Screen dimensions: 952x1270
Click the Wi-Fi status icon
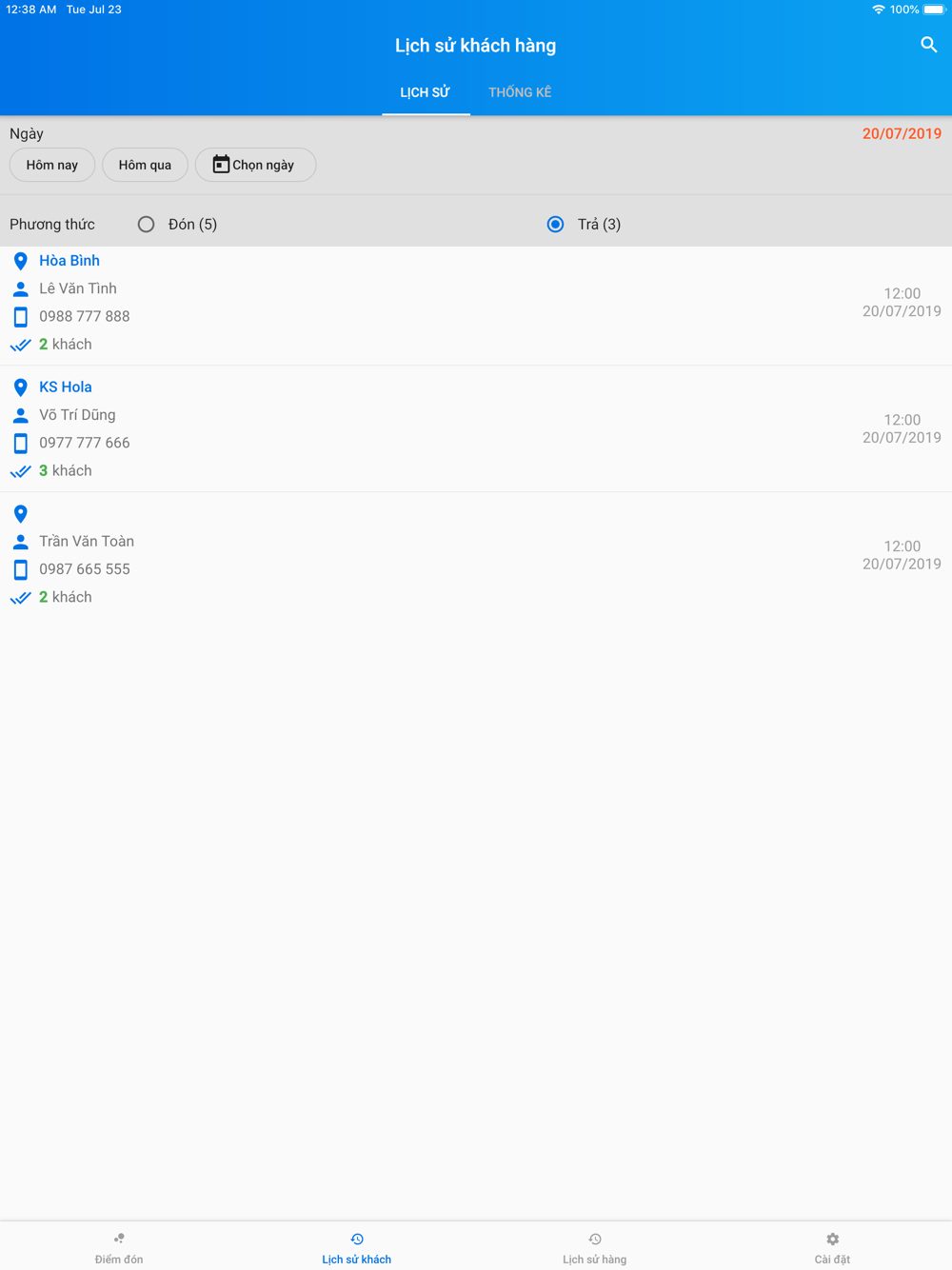[x=878, y=10]
